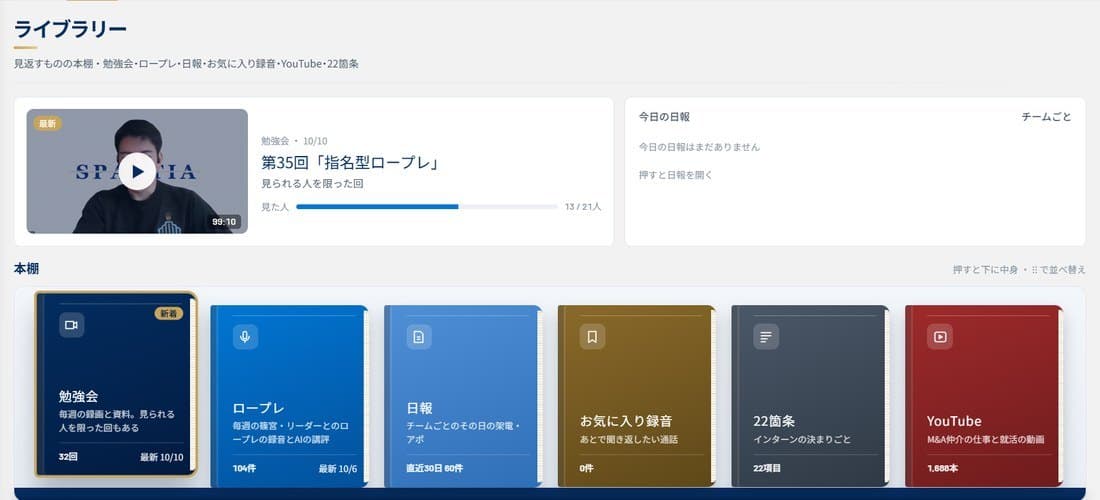1100x500 pixels.
Task: Click 0件 on お気に入り録音 book
Action: 586,468
